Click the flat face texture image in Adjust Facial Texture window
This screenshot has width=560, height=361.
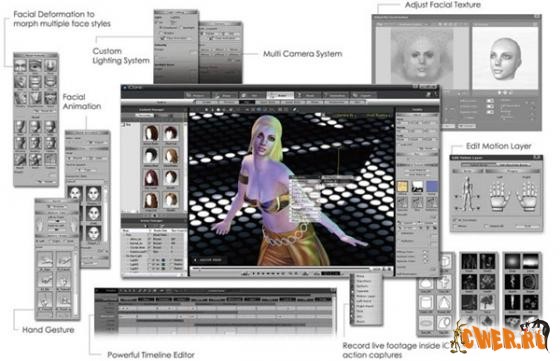[422, 58]
